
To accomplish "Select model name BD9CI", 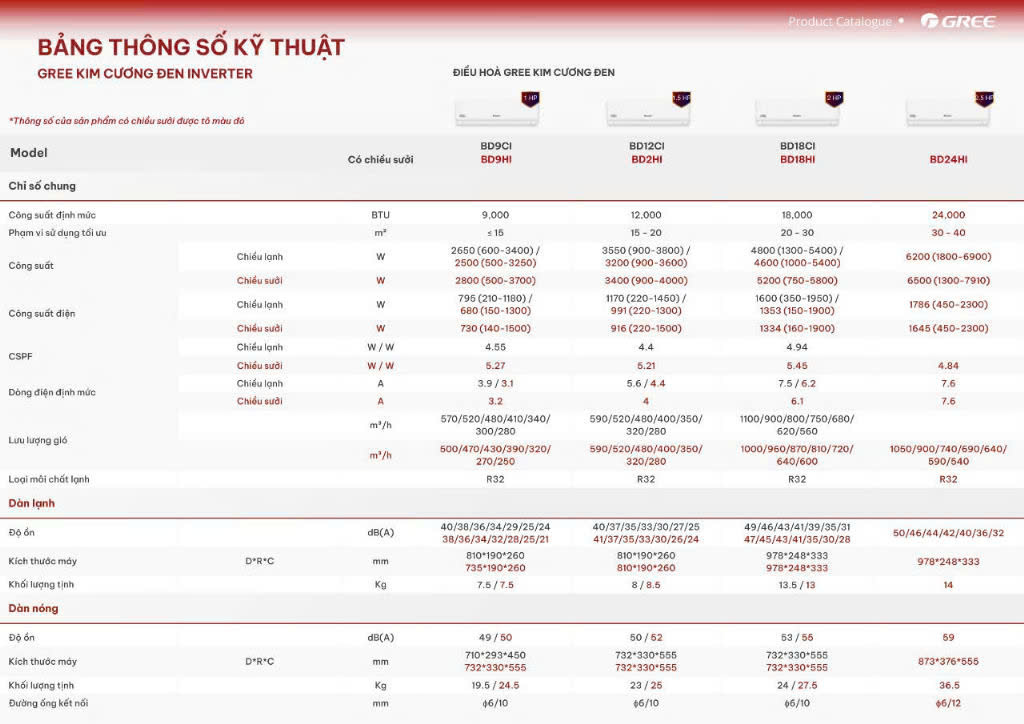I will click(496, 146).
